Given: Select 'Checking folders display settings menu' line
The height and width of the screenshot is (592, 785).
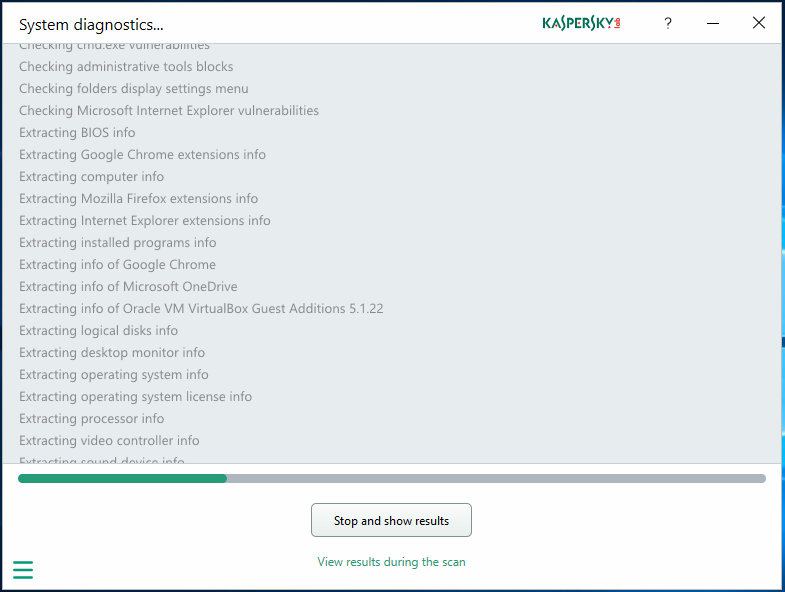Looking at the screenshot, I should click(134, 89).
